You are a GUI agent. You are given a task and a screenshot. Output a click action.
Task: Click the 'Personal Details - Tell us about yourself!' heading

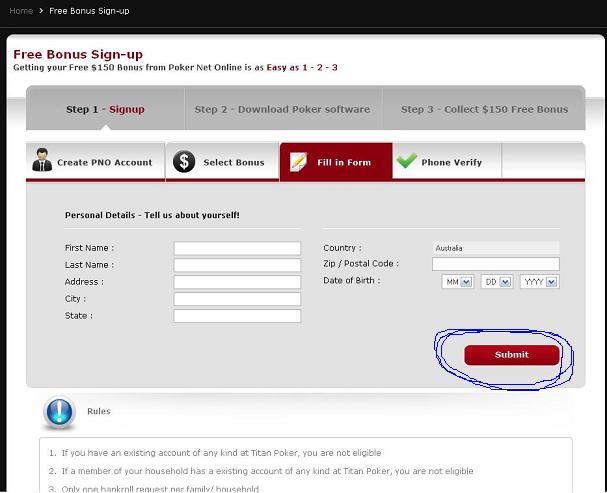pyautogui.click(x=152, y=215)
